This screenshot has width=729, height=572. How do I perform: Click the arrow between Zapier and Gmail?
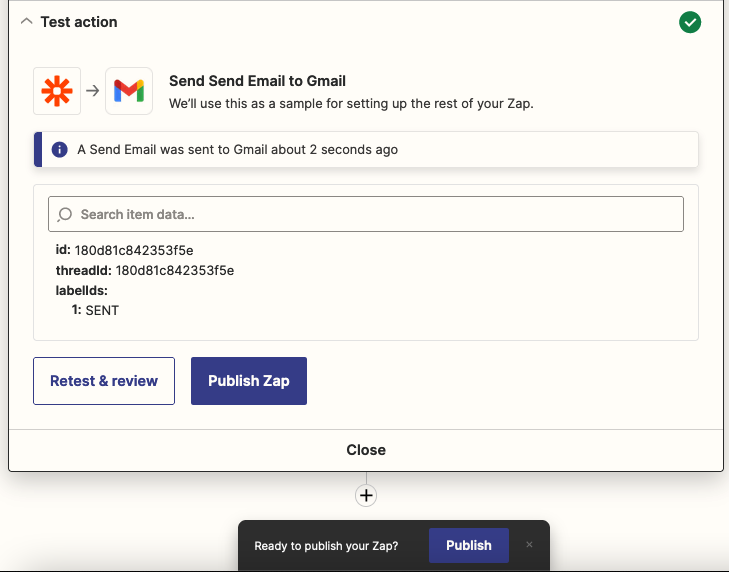(93, 91)
